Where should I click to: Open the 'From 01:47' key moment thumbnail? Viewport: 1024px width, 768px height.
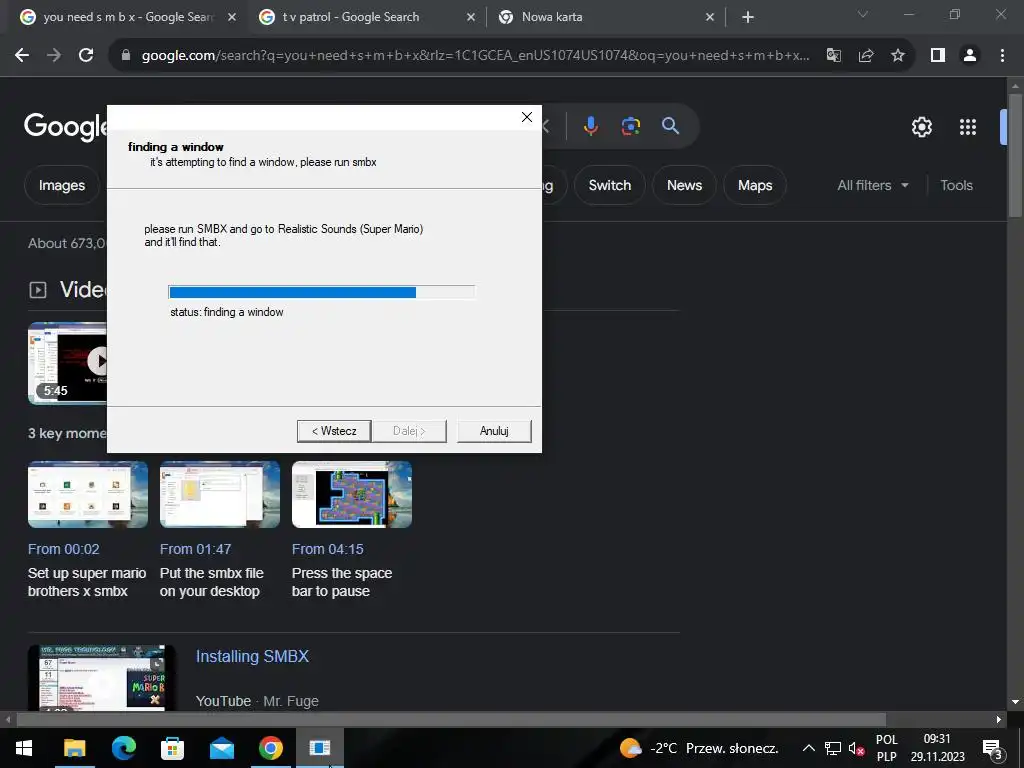point(220,494)
